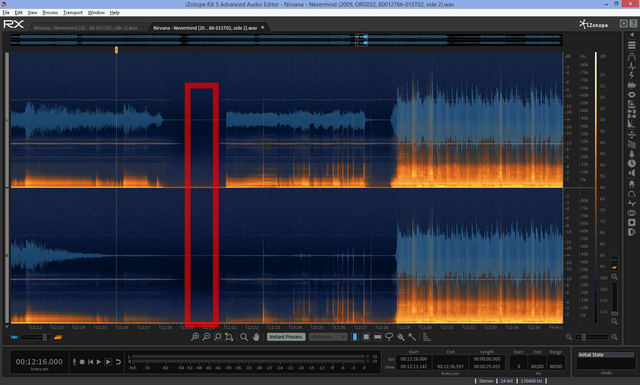Screen dimensions: 640x385
Task: Click the selection start 00:12:16.000 field
Action: click(x=413, y=359)
